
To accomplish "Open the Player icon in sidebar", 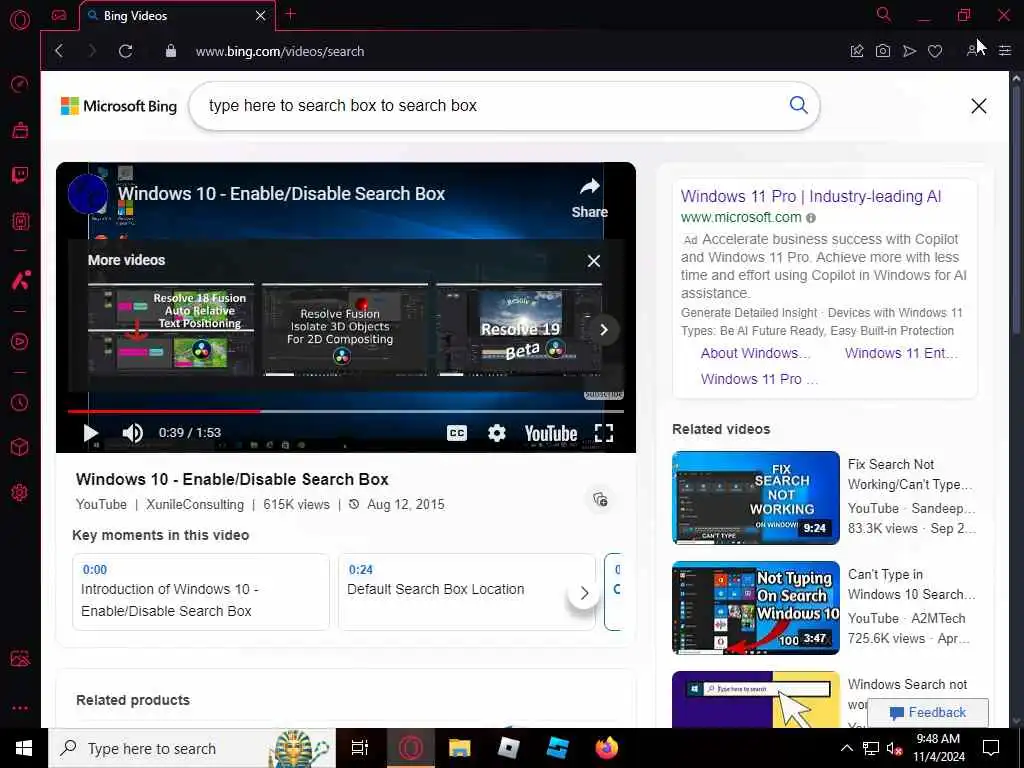I will coord(20,342).
